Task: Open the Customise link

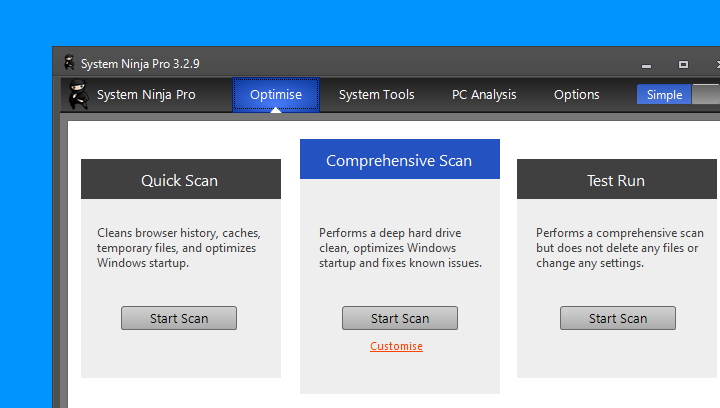Action: [396, 346]
